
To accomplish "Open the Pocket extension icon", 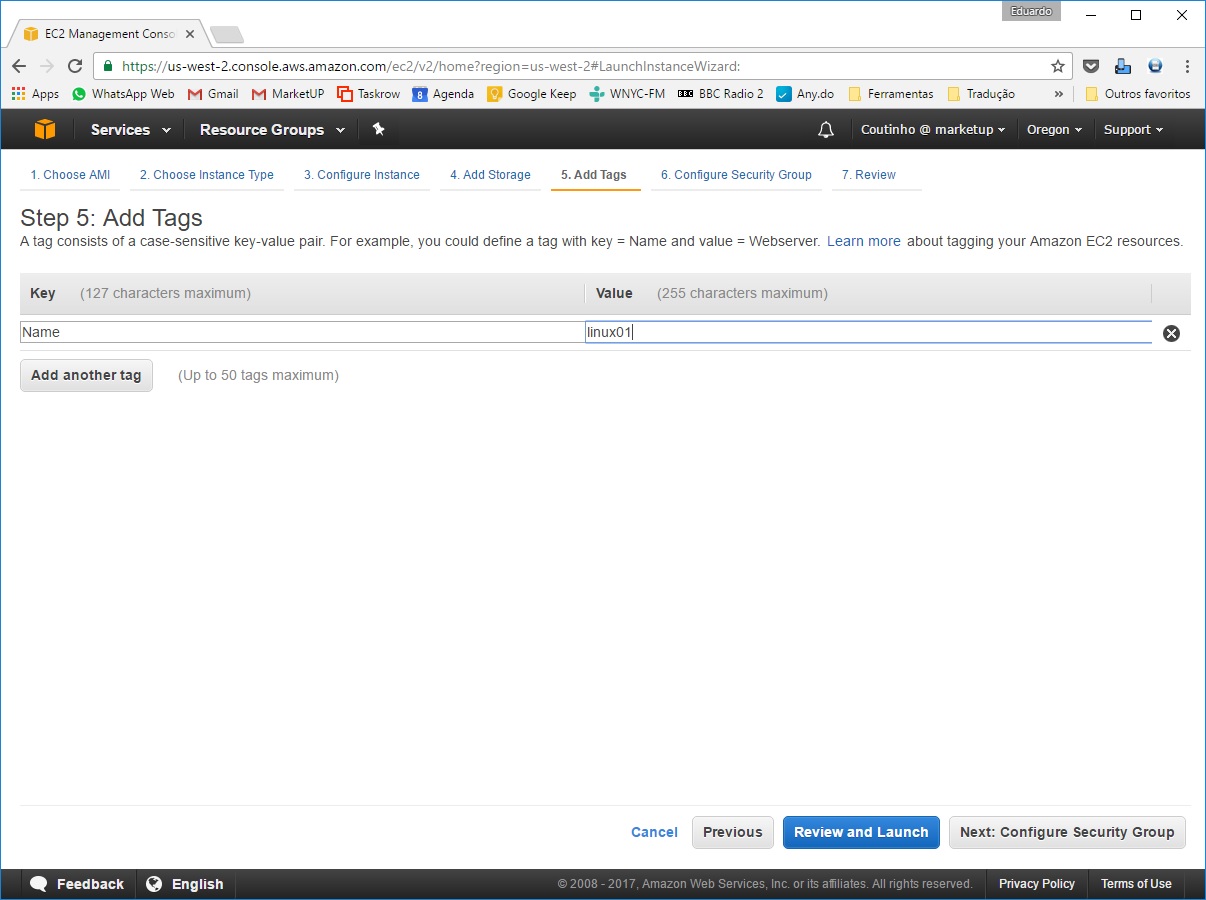I will tap(1091, 66).
